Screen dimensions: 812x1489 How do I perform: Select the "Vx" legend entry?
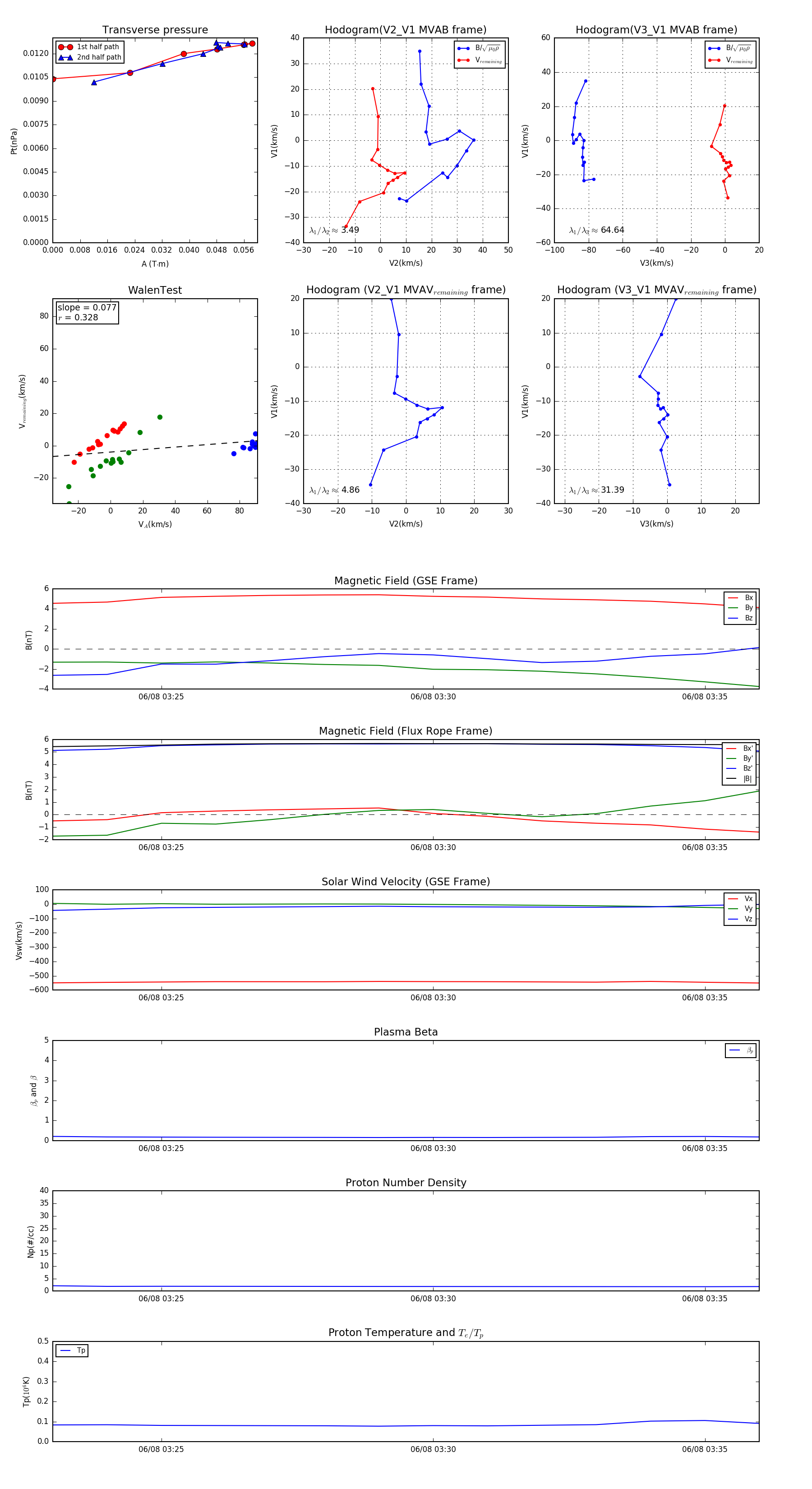[740, 899]
